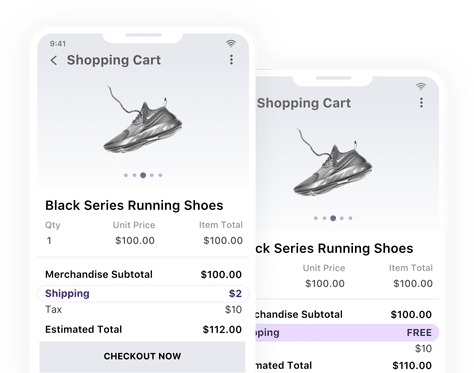Select active third carousel dot on left phone
Image resolution: width=474 pixels, height=373 pixels.
pyautogui.click(x=143, y=175)
